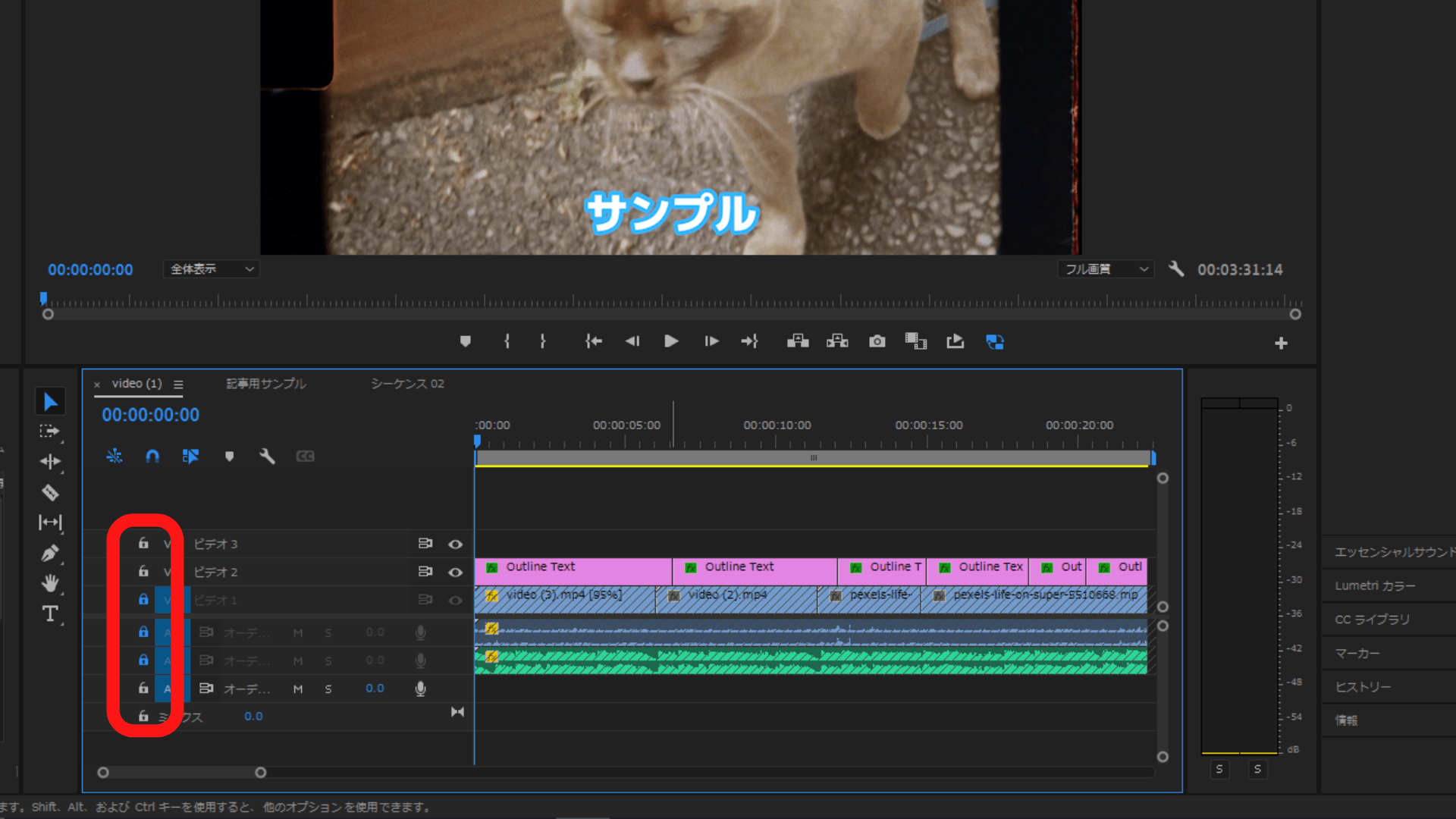
Task: Click the timeline's horizontal zoom scrollbar
Action: [182, 772]
